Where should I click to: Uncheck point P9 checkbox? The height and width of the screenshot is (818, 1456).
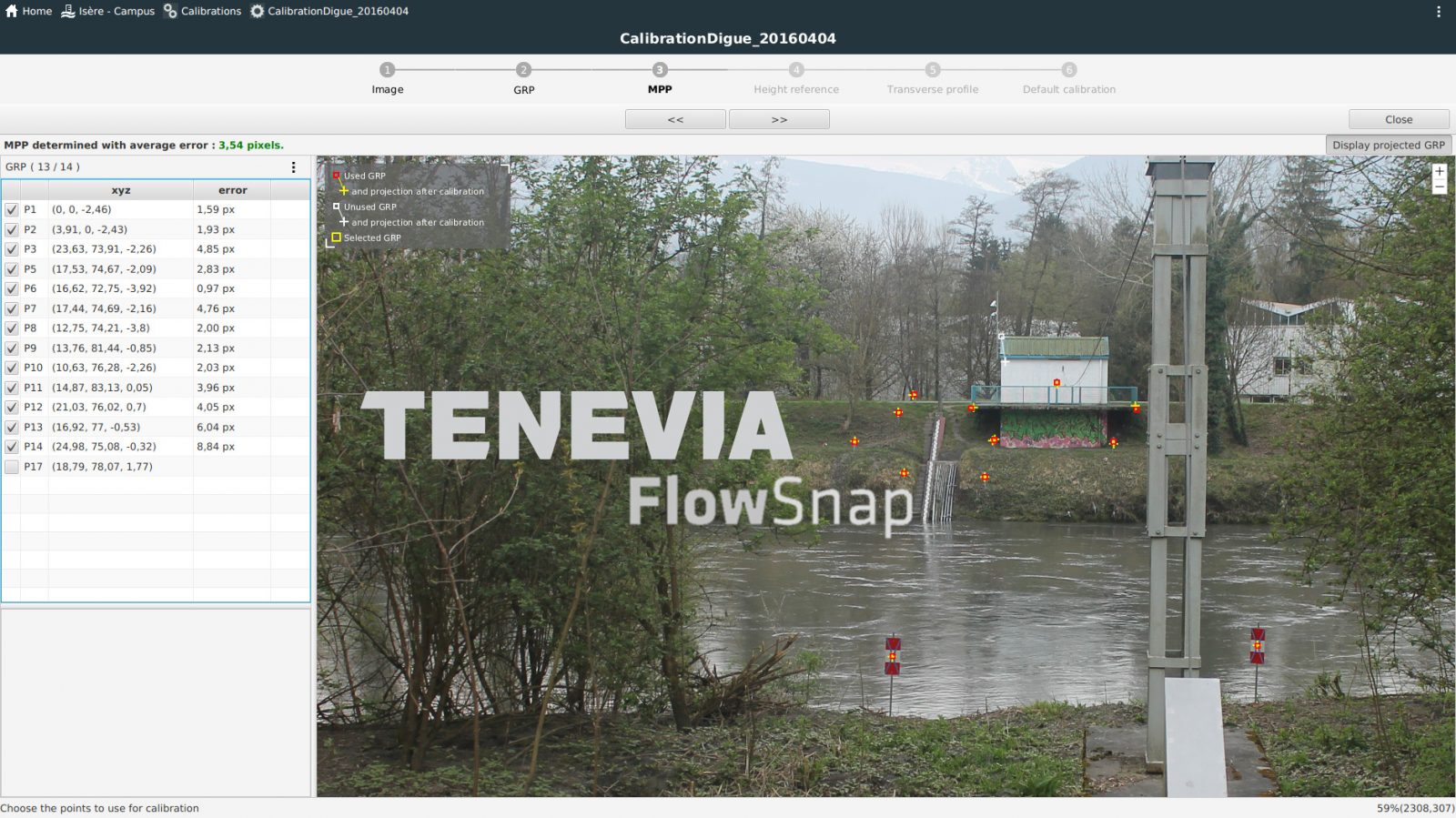12,348
